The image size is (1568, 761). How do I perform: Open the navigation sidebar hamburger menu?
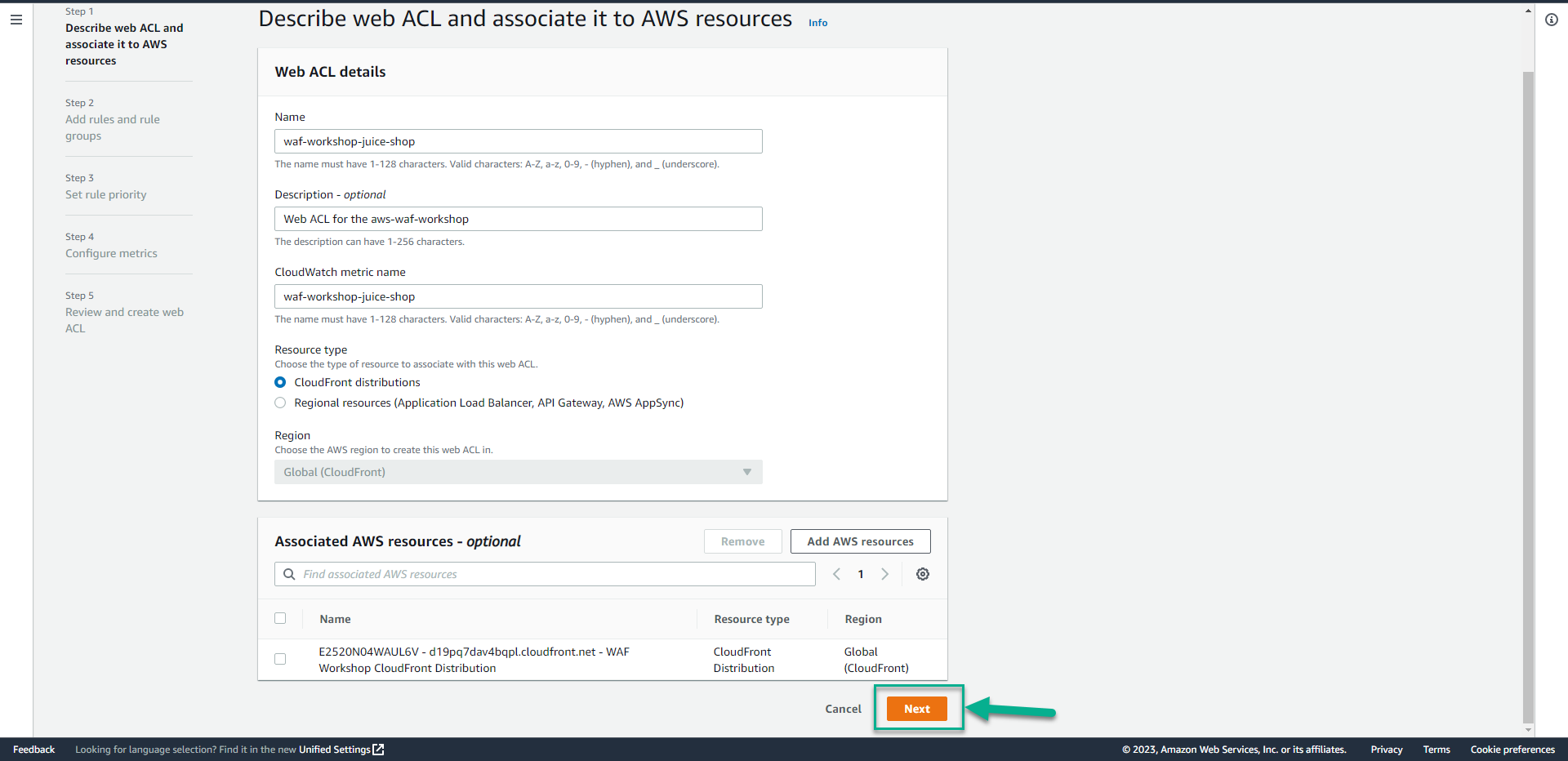pos(16,20)
